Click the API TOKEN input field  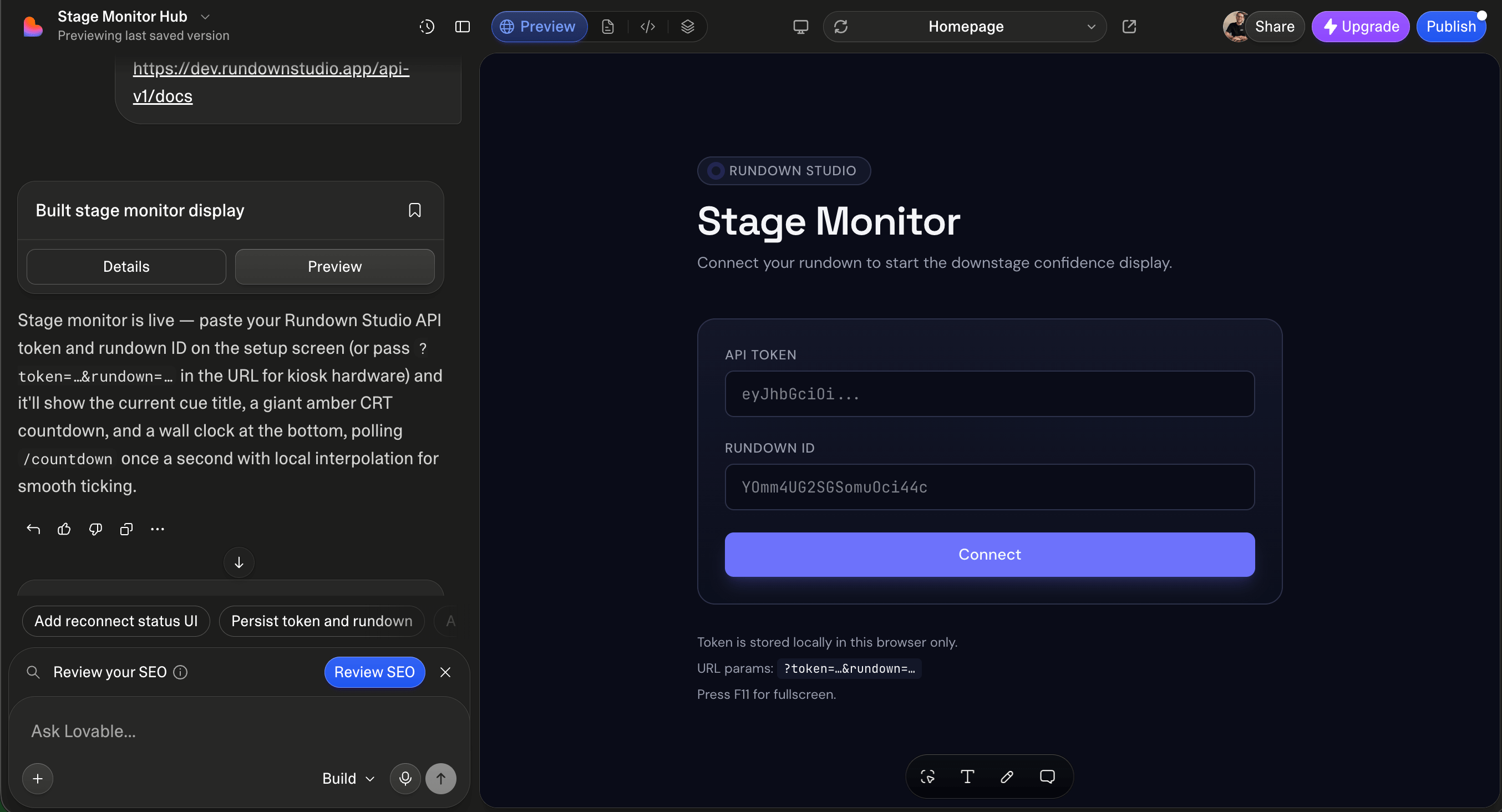point(990,393)
